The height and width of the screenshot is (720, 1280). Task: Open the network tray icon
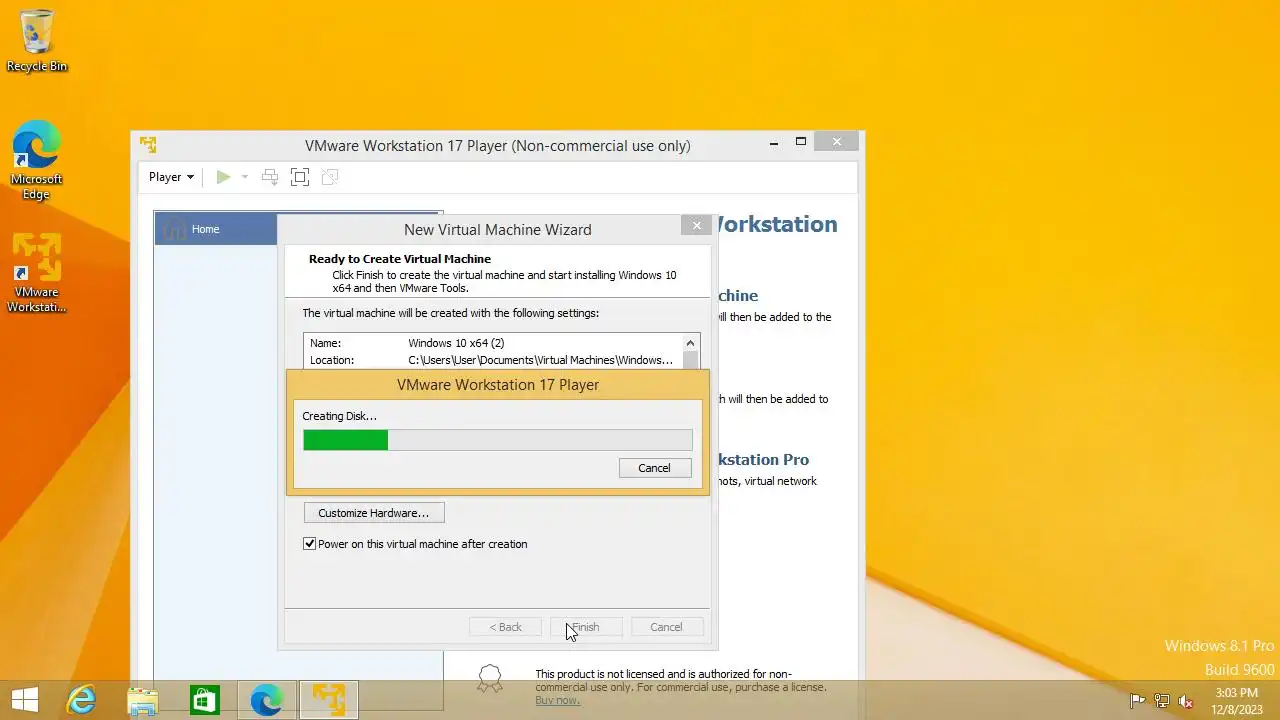(1162, 701)
